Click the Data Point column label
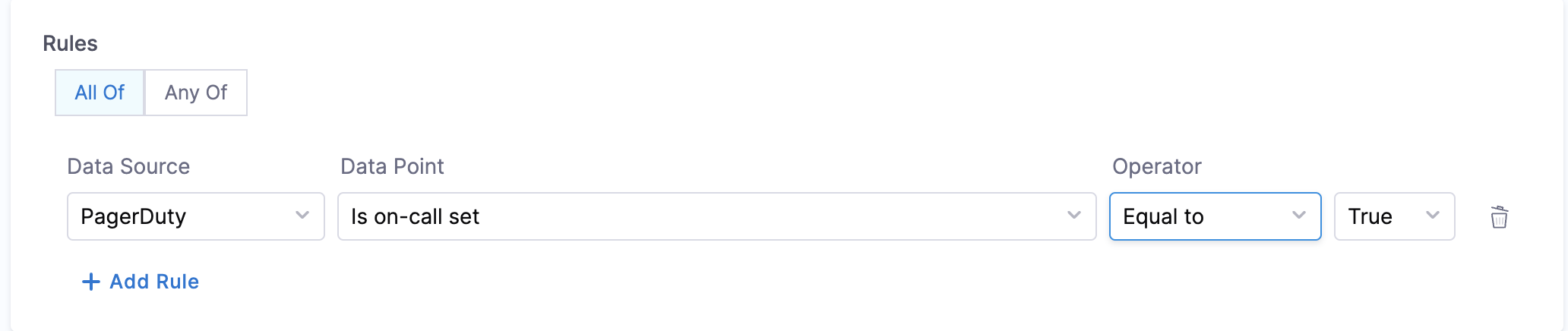1568x331 pixels. [x=392, y=166]
